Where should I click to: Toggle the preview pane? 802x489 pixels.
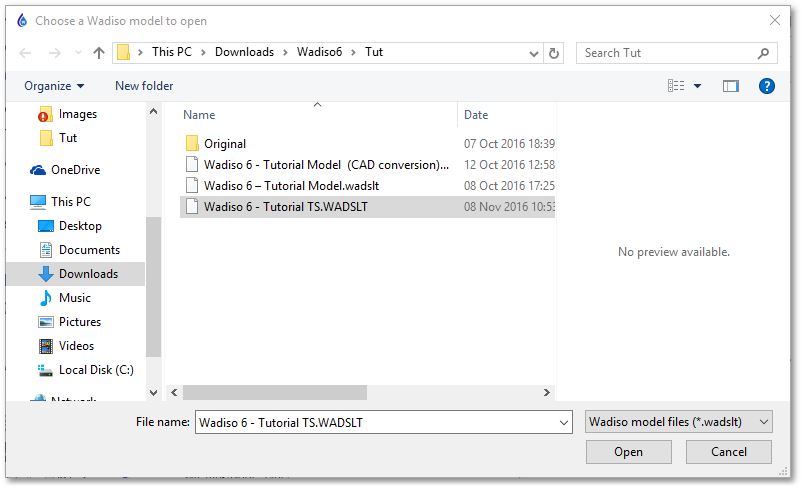click(730, 86)
